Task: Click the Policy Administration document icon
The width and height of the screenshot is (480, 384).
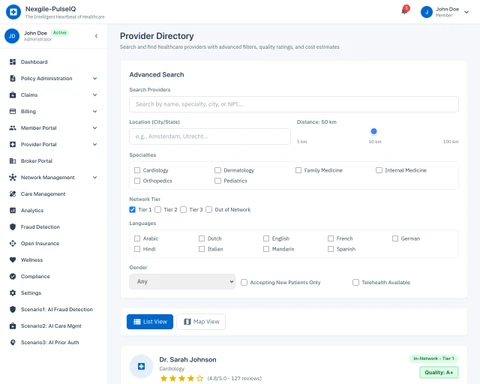Action: point(13,78)
